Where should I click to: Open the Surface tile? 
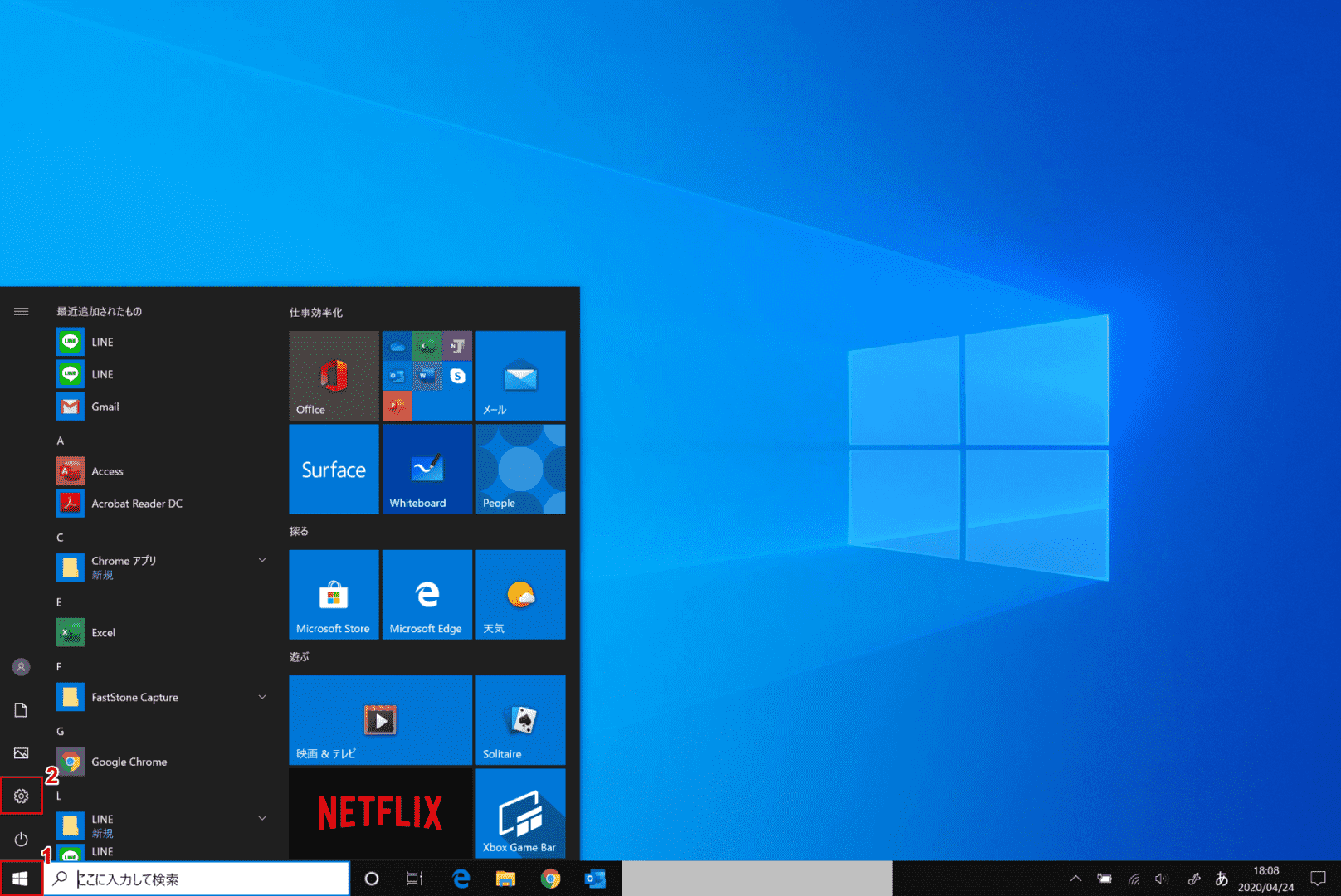click(x=334, y=469)
